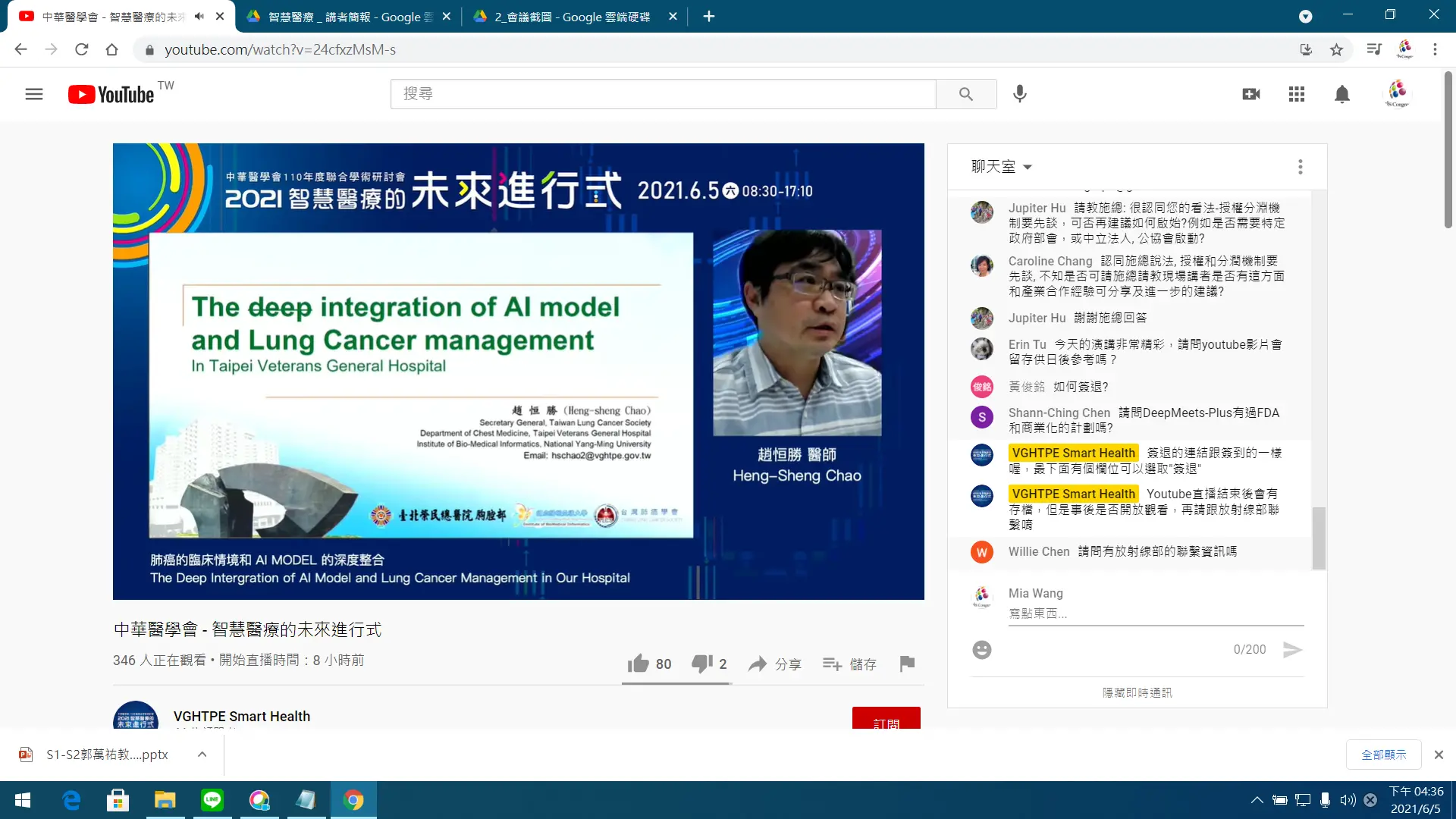Image resolution: width=1456 pixels, height=819 pixels.
Task: Click the YouTube search input field
Action: [x=663, y=94]
